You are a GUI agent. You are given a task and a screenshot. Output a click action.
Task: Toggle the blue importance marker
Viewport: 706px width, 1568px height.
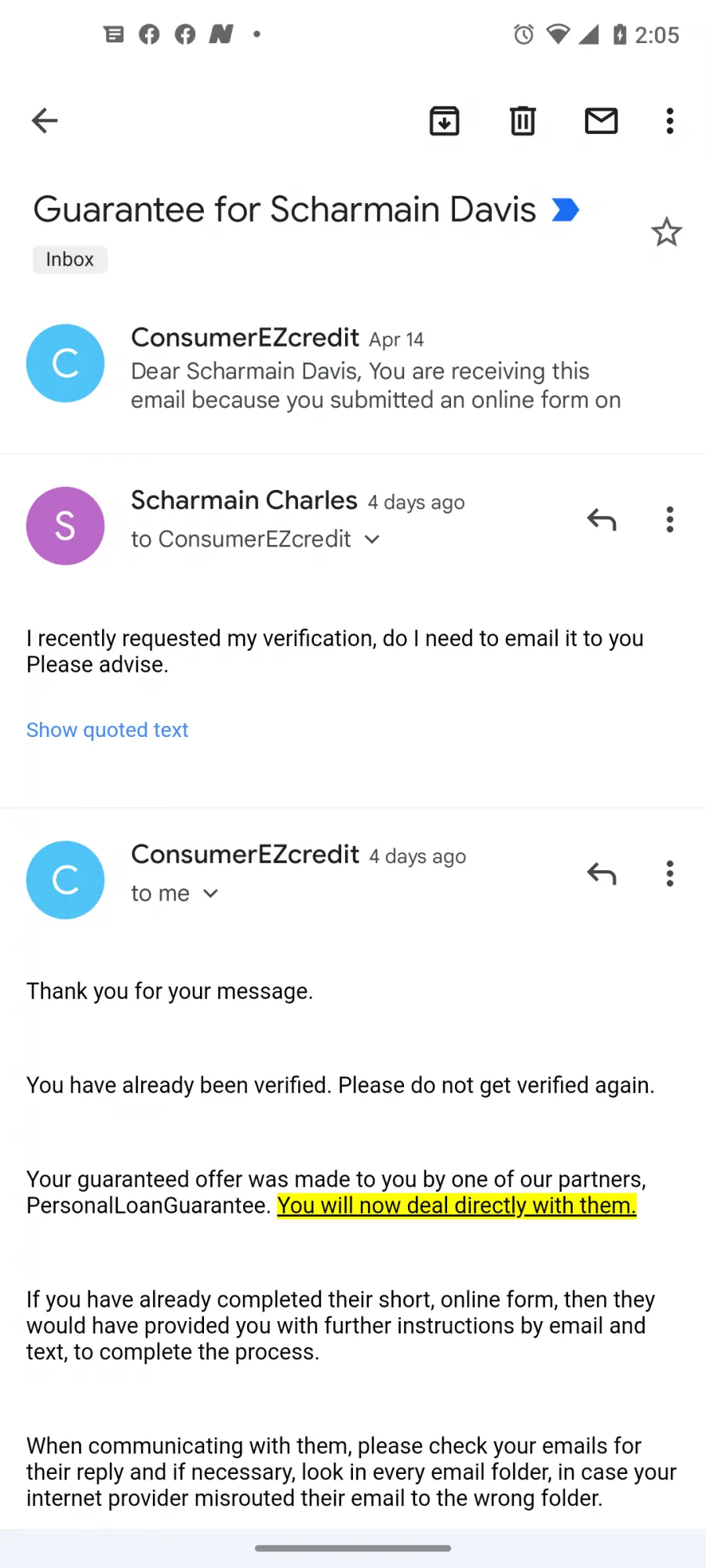(x=566, y=210)
